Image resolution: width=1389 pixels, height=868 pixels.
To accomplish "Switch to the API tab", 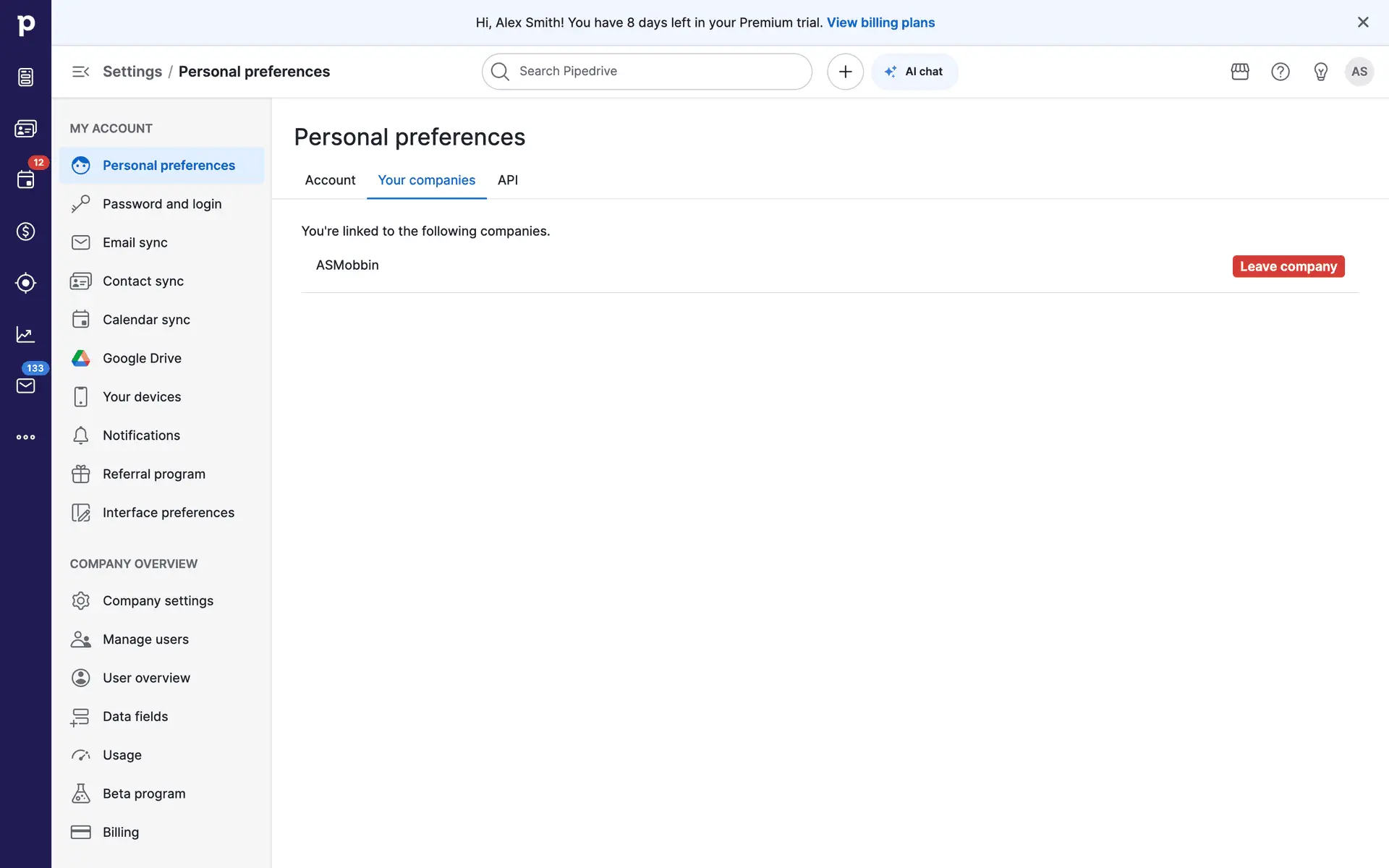I will [x=508, y=180].
